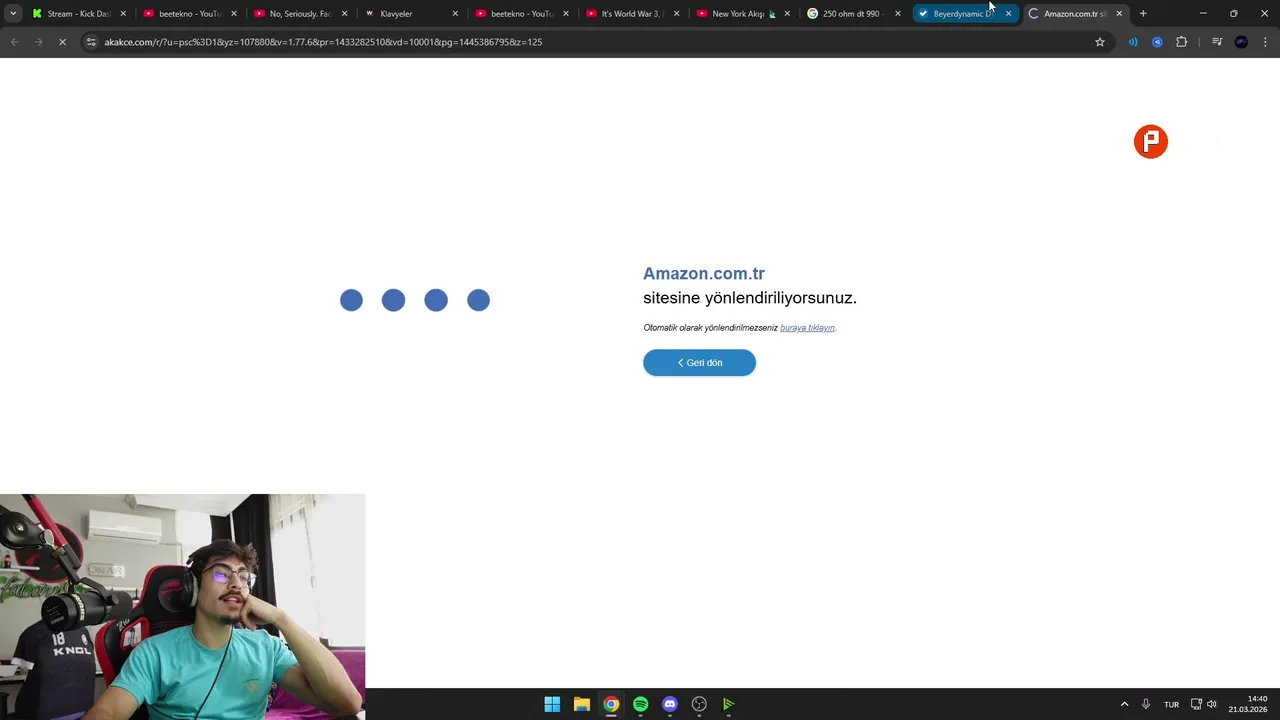Click the audio extension icon beside the star

(1133, 42)
